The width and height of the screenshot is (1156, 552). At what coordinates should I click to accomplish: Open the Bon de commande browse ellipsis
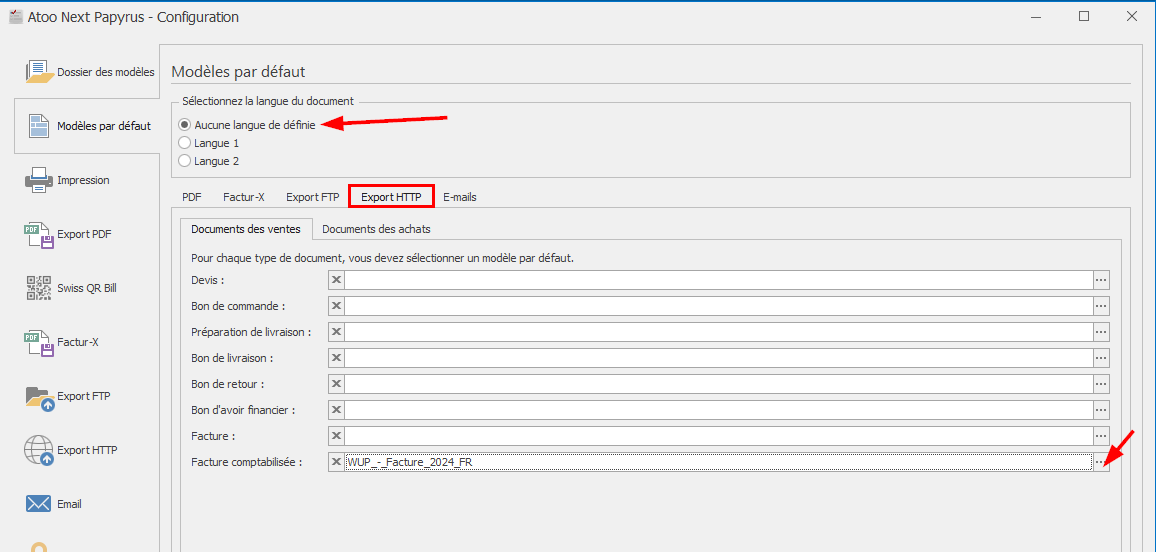click(x=1101, y=306)
